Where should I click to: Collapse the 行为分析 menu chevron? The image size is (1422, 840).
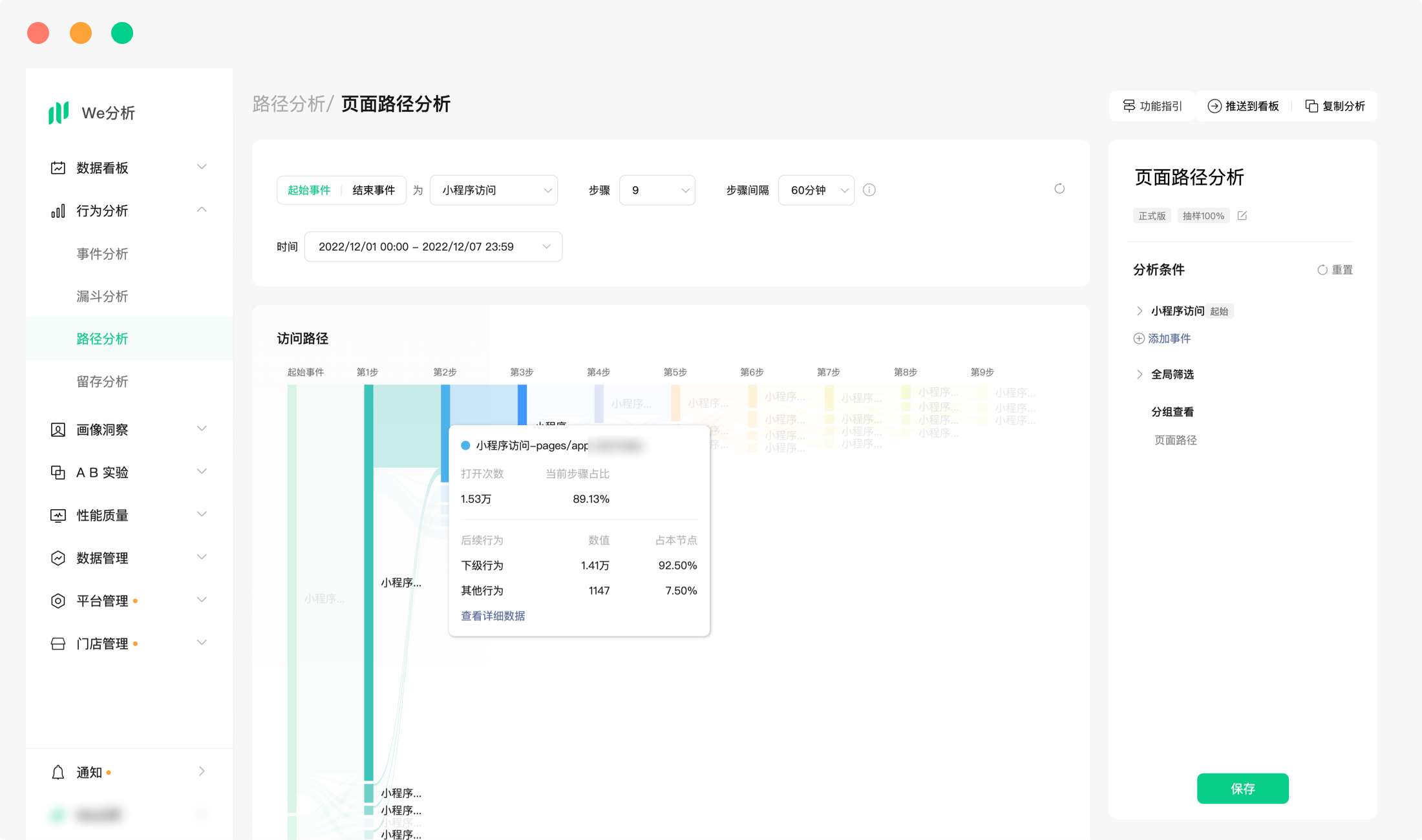point(202,210)
